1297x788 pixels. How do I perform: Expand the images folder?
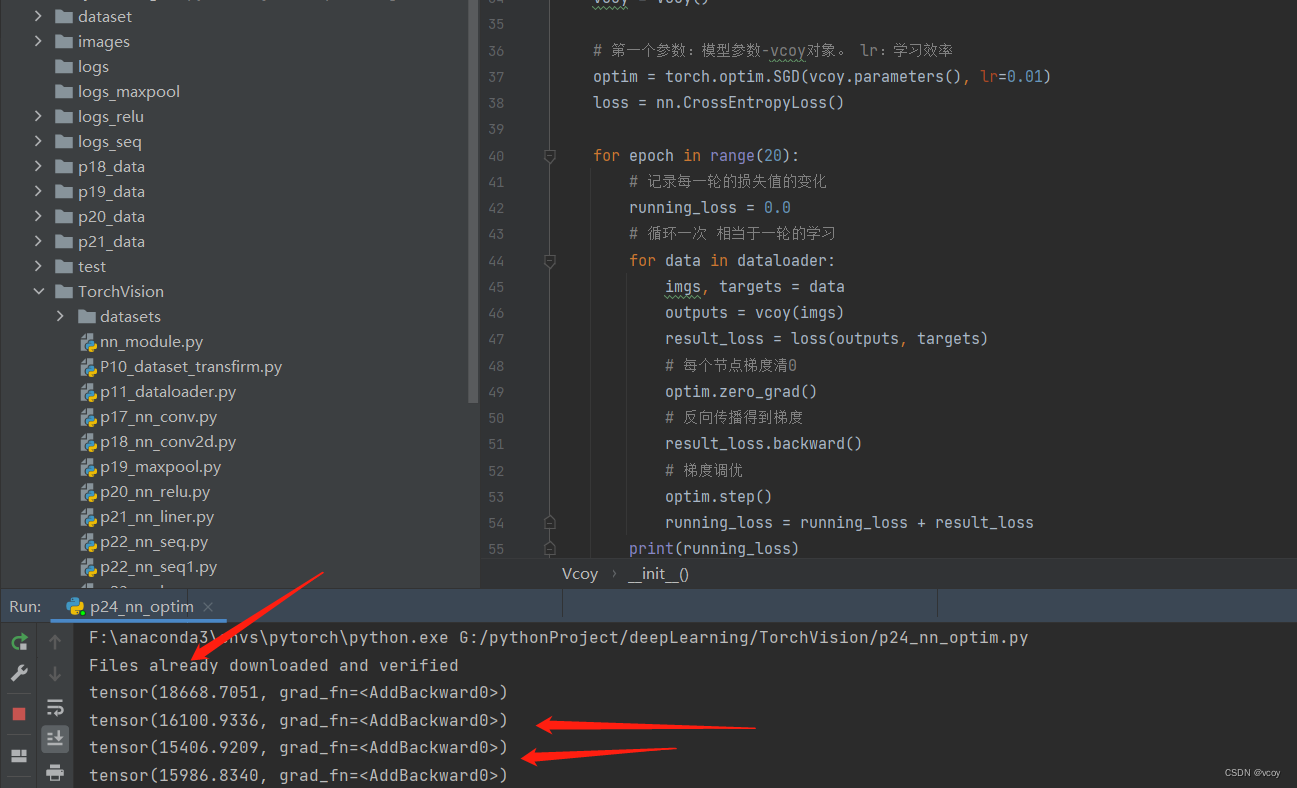(x=38, y=41)
